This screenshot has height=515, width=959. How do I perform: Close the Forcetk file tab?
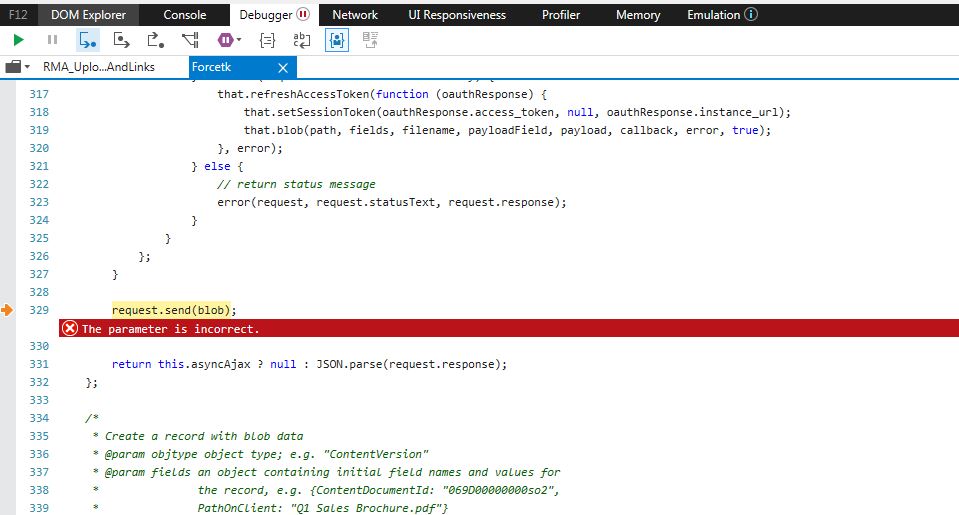[x=283, y=67]
